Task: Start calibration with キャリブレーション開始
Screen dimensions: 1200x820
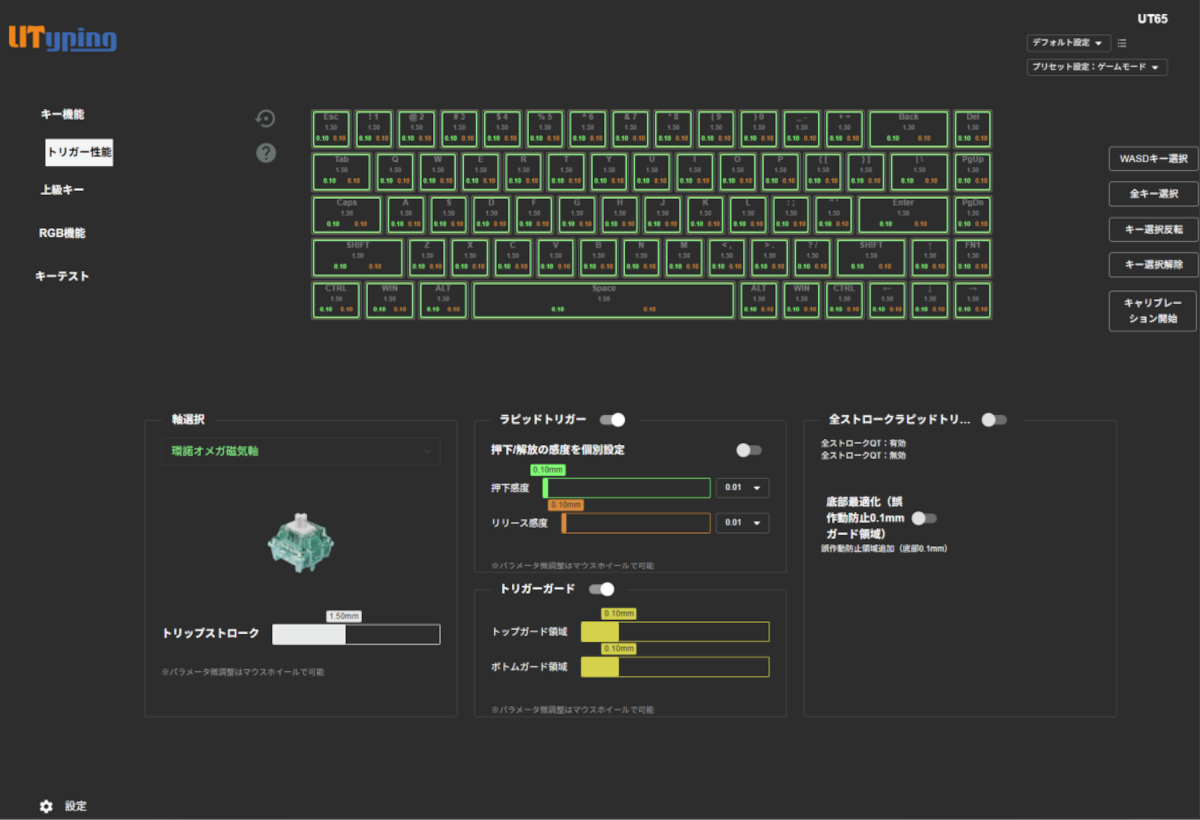Action: pos(1151,311)
